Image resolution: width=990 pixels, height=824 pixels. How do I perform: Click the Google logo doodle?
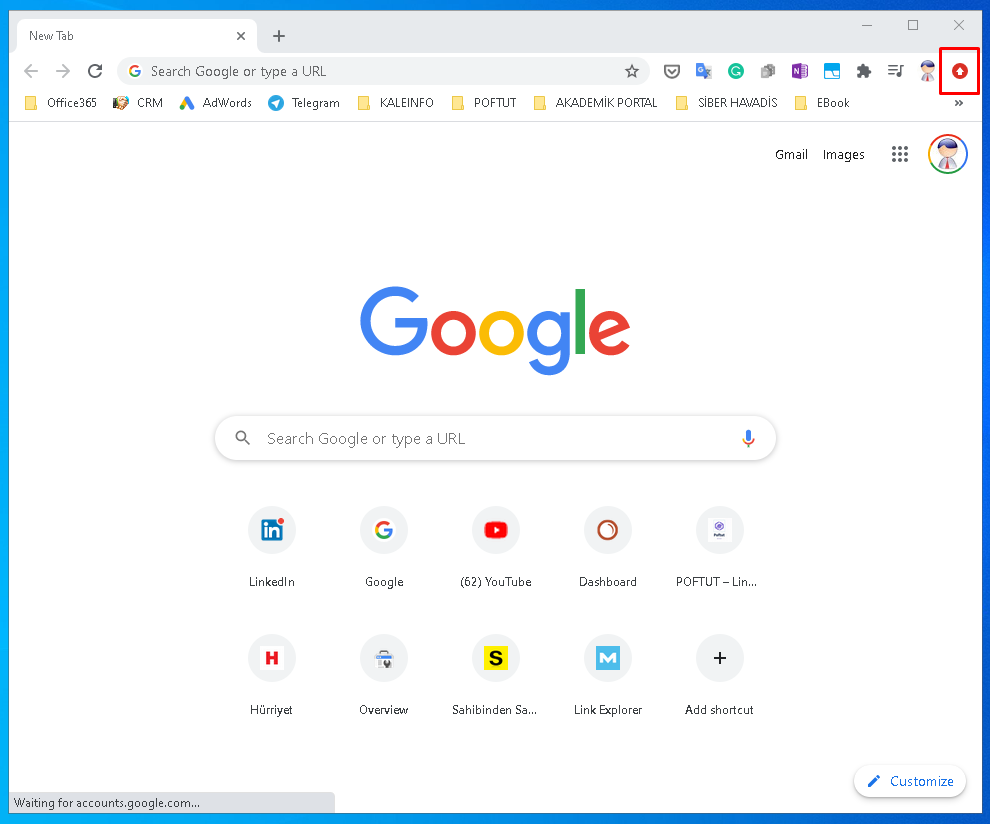tap(495, 330)
